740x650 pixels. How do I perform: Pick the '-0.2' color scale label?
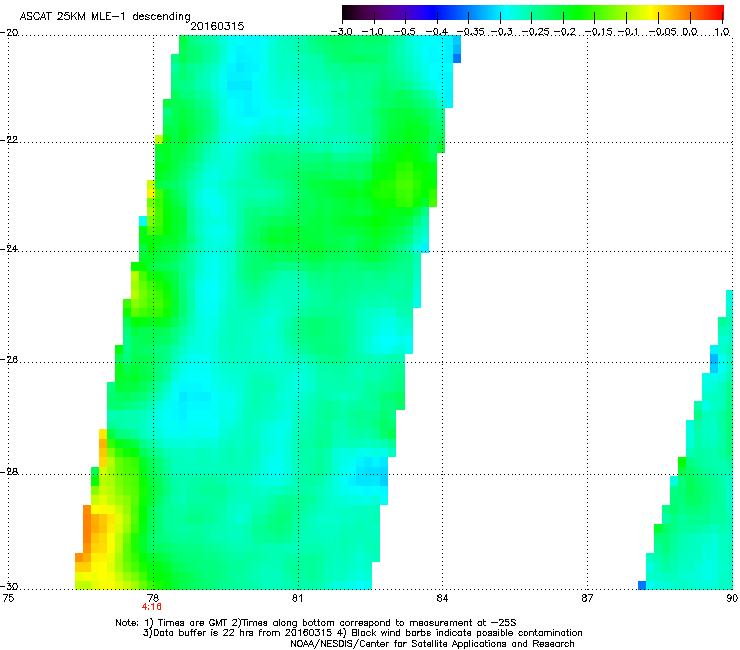click(565, 32)
